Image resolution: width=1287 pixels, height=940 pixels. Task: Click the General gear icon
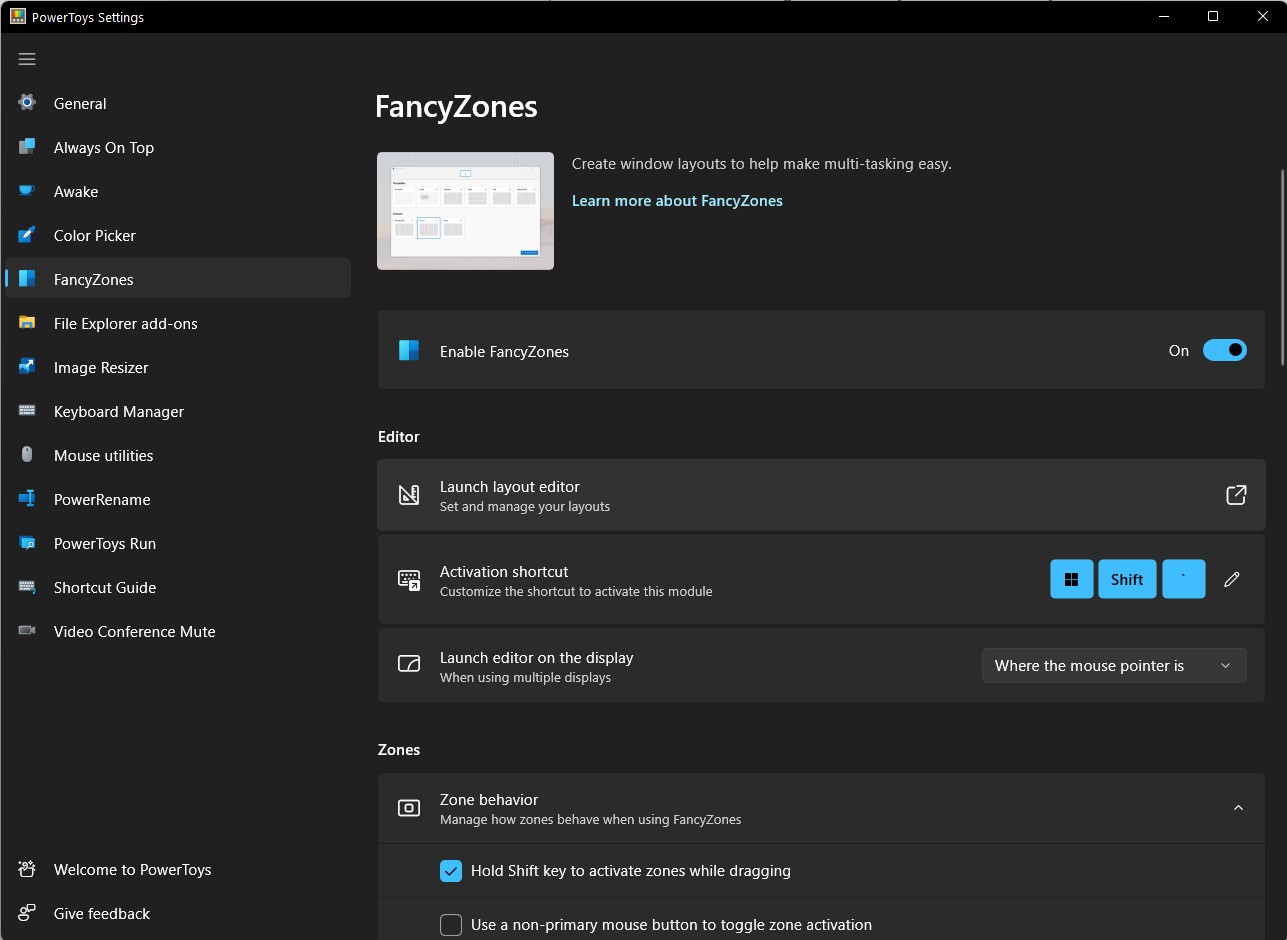[x=27, y=103]
